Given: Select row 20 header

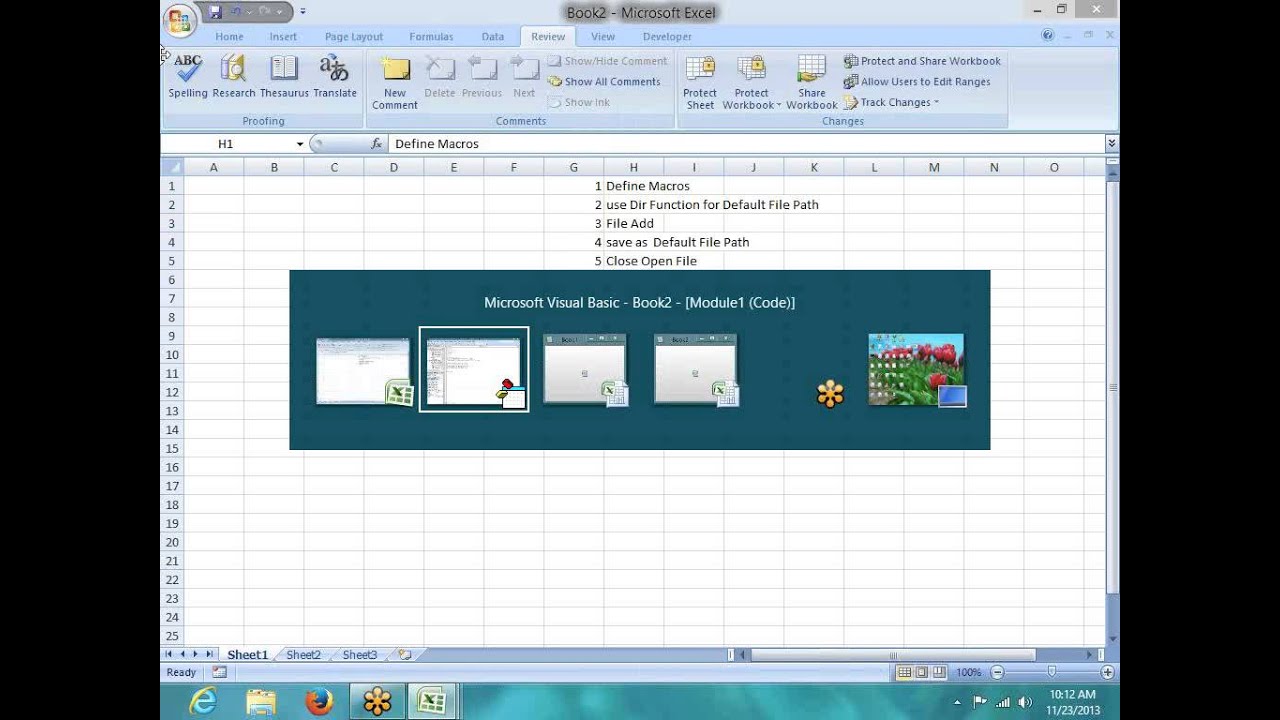Looking at the screenshot, I should [172, 542].
